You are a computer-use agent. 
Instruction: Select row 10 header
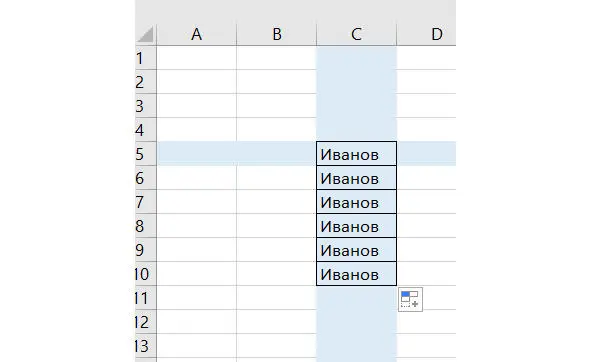pos(145,274)
